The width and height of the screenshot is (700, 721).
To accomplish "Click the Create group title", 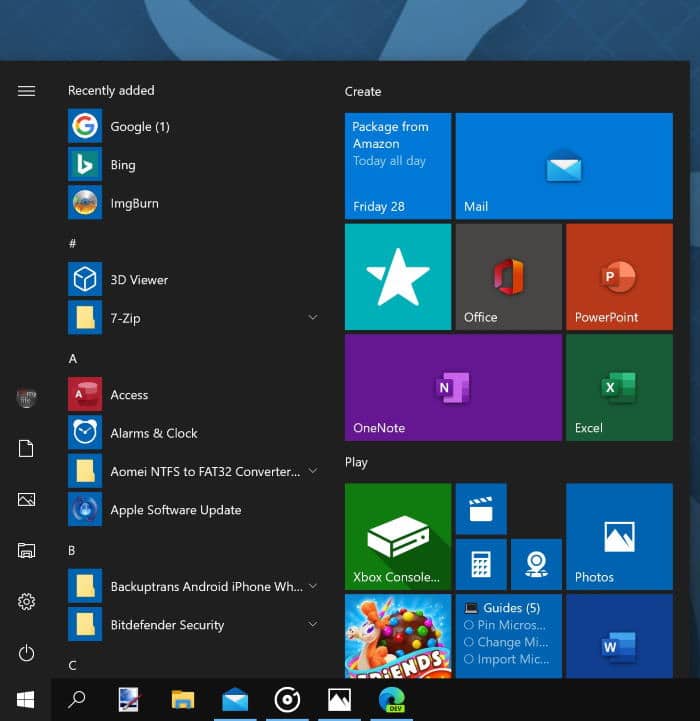I will [x=363, y=92].
